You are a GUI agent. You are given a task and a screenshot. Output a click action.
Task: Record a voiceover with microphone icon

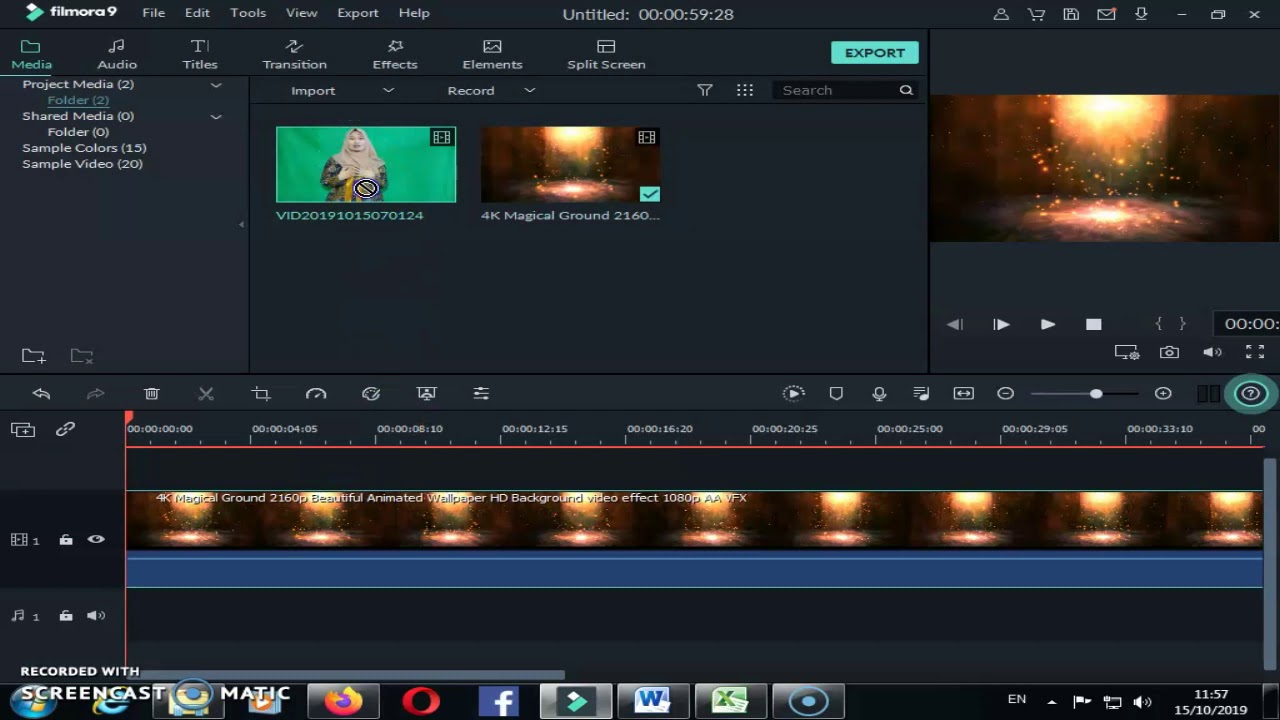point(879,394)
